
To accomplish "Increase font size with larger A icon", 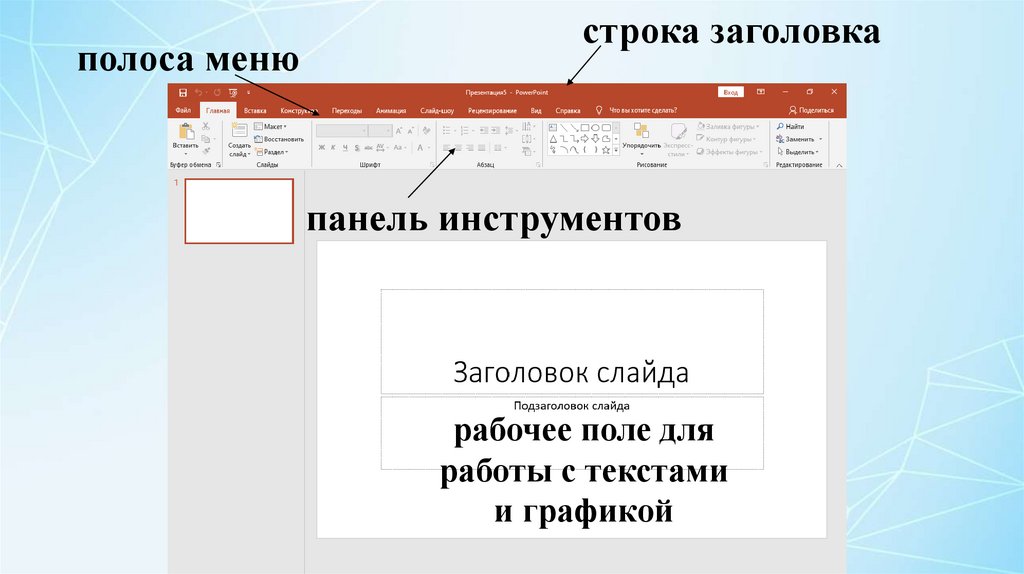I will [x=399, y=131].
